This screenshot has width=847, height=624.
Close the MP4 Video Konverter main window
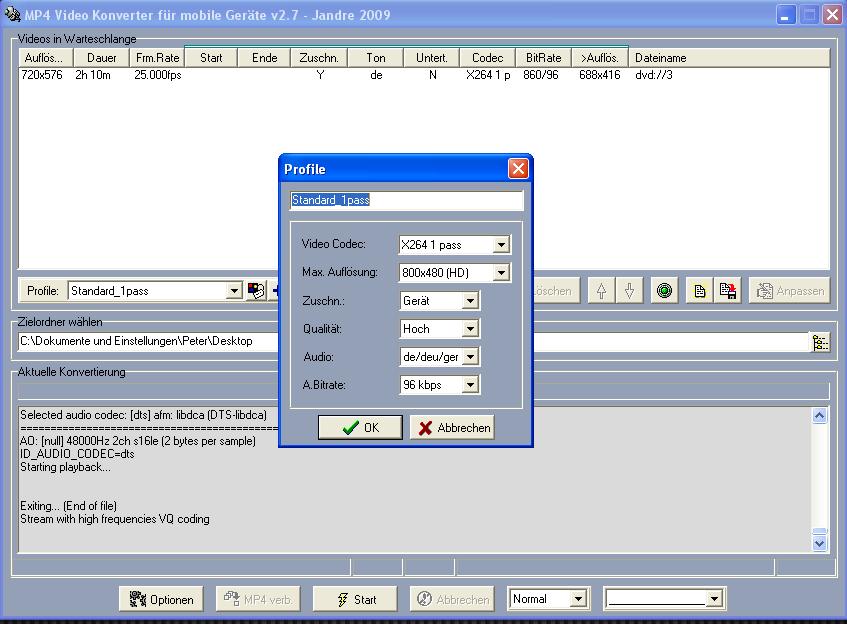(x=832, y=15)
